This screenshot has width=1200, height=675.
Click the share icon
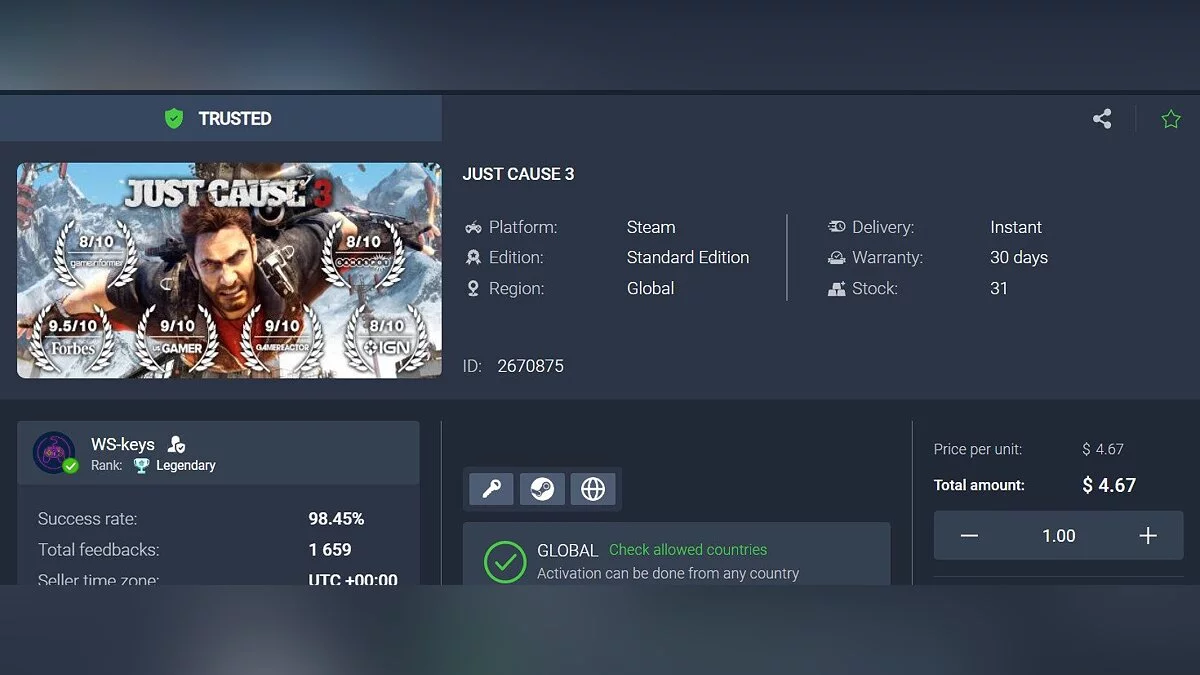click(x=1102, y=119)
